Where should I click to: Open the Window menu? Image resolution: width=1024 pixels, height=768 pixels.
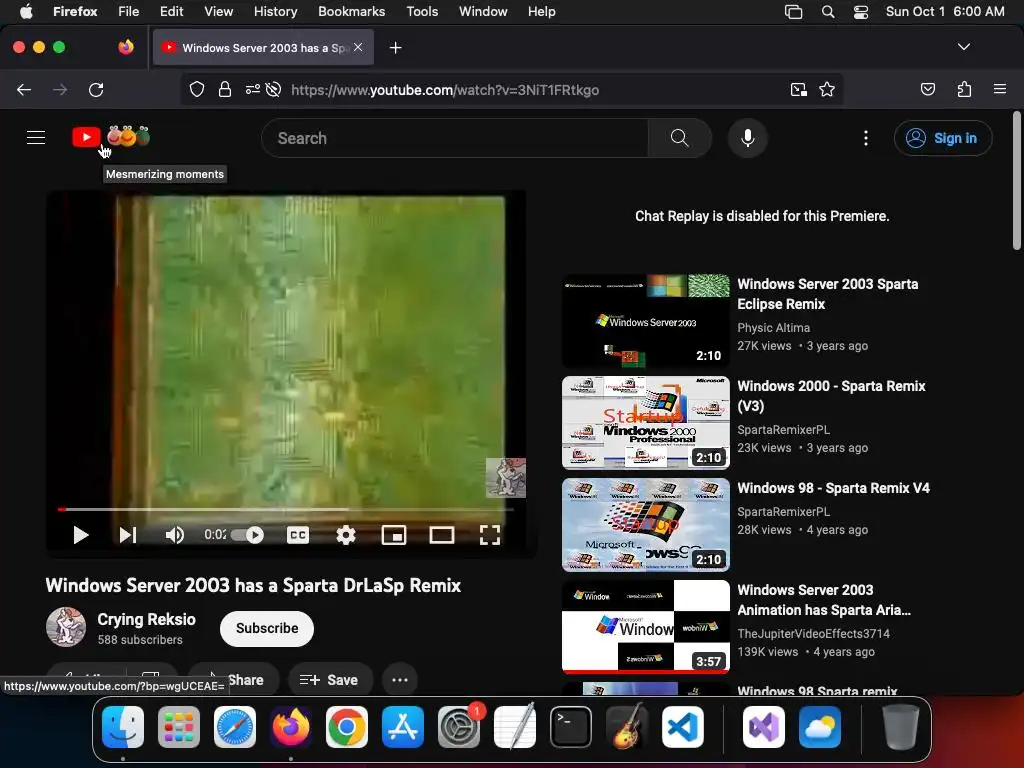(483, 11)
